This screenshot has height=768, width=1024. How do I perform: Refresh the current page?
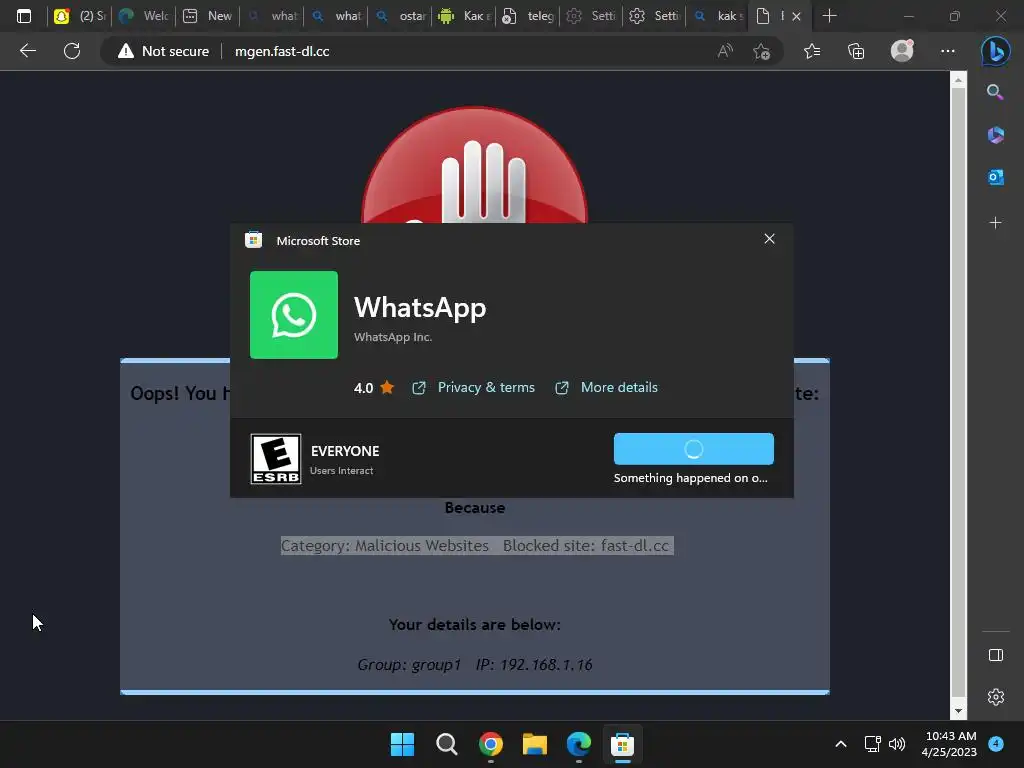[72, 51]
